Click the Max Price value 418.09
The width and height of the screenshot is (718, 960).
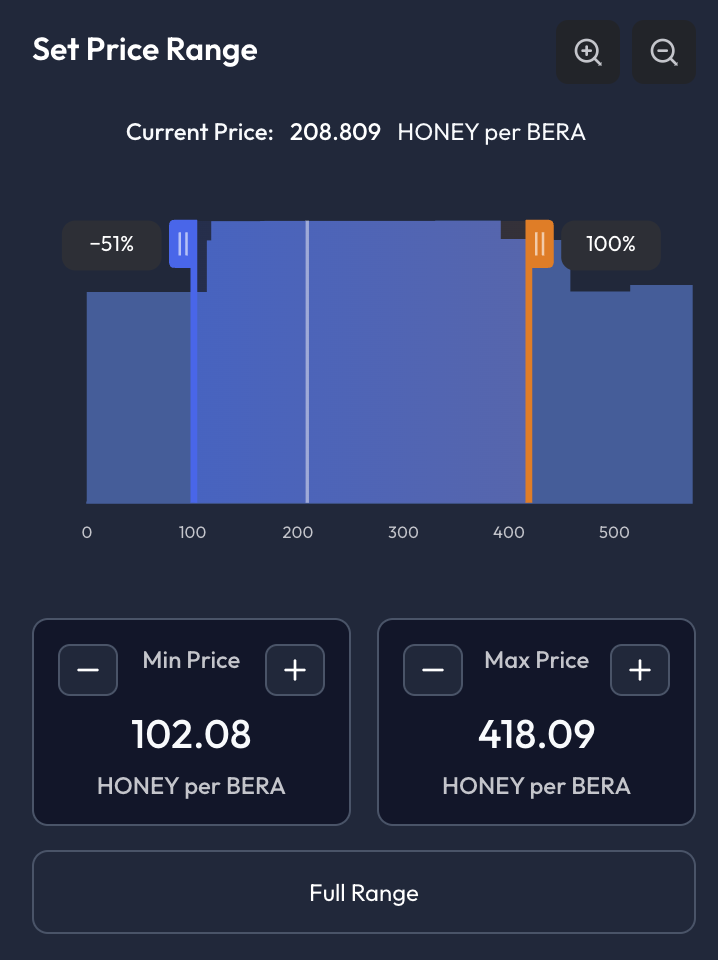tap(536, 735)
